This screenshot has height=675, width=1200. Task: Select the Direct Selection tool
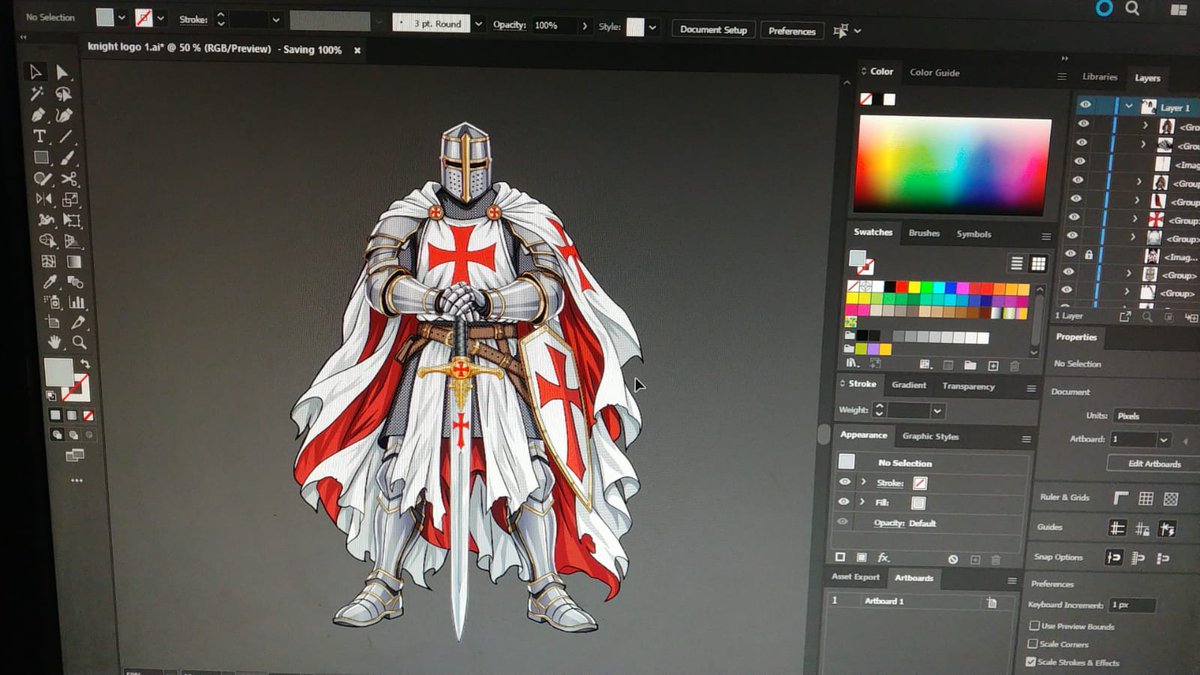pos(62,72)
